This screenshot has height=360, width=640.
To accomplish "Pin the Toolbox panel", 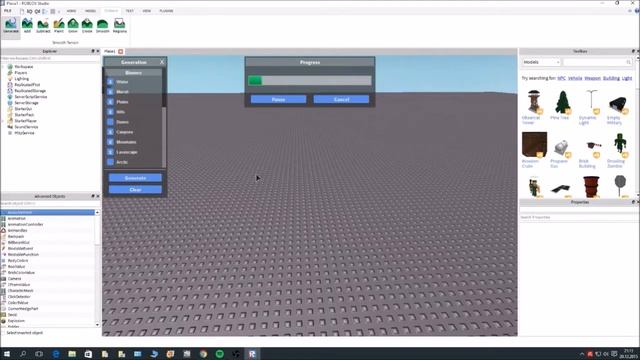I will [633, 51].
